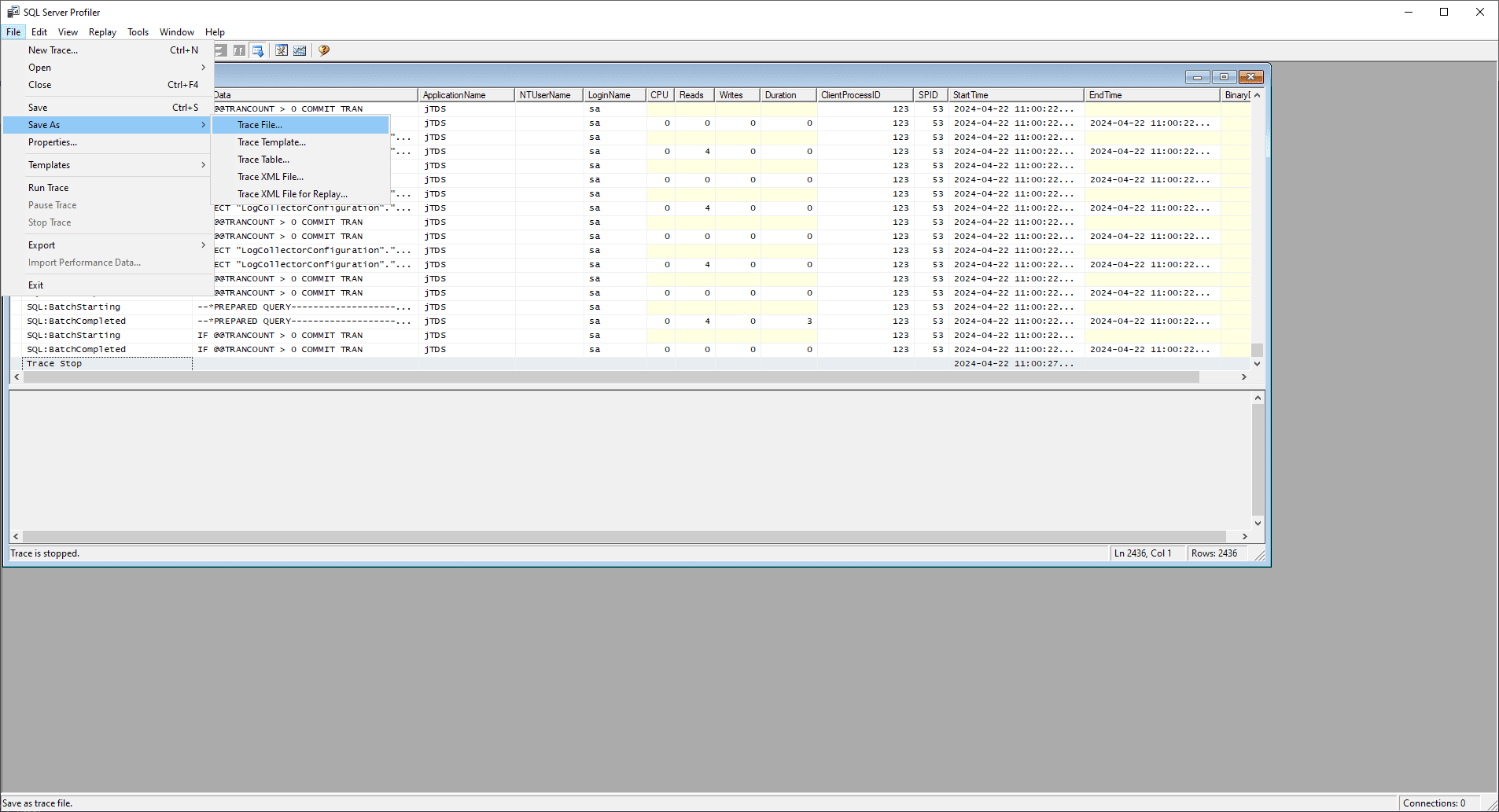Highlight the Save As menu entry
This screenshot has width=1499, height=812.
coord(108,125)
